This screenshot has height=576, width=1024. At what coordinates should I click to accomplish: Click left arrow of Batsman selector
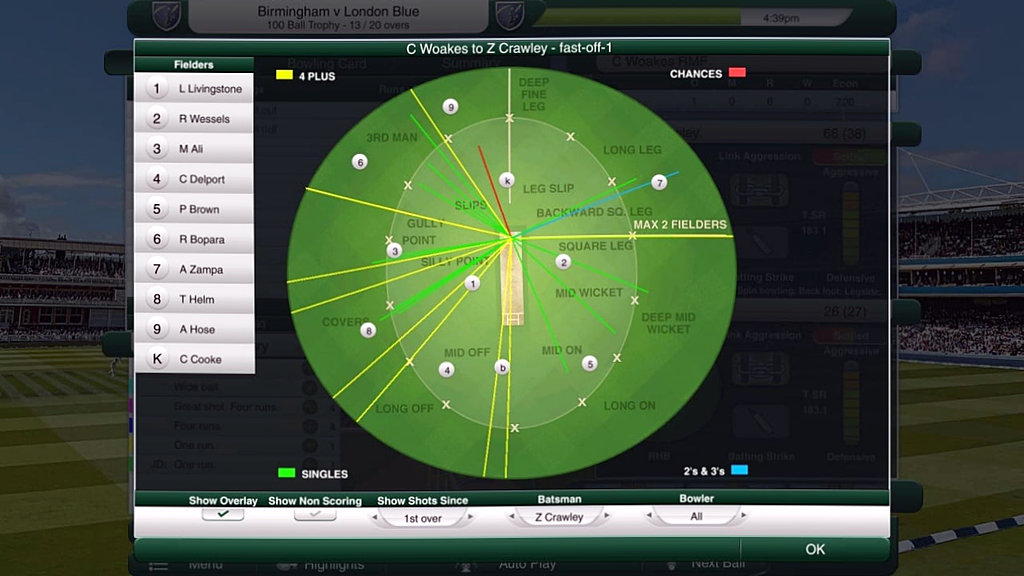(x=511, y=516)
